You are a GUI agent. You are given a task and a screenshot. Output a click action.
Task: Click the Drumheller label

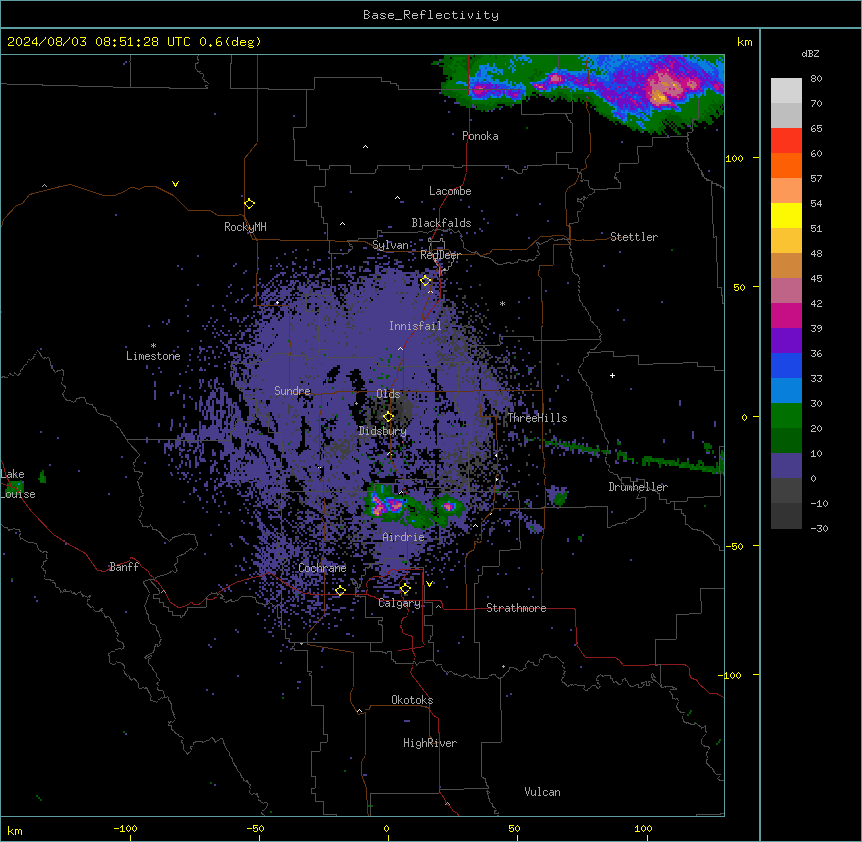point(638,487)
